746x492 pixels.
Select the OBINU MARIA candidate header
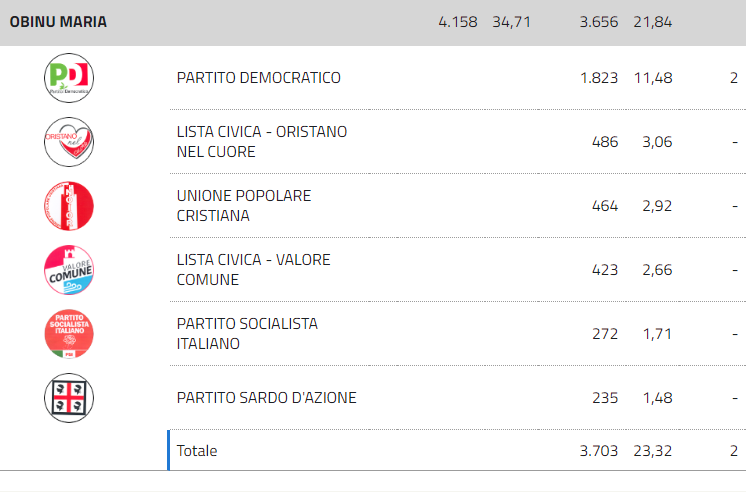coord(58,22)
